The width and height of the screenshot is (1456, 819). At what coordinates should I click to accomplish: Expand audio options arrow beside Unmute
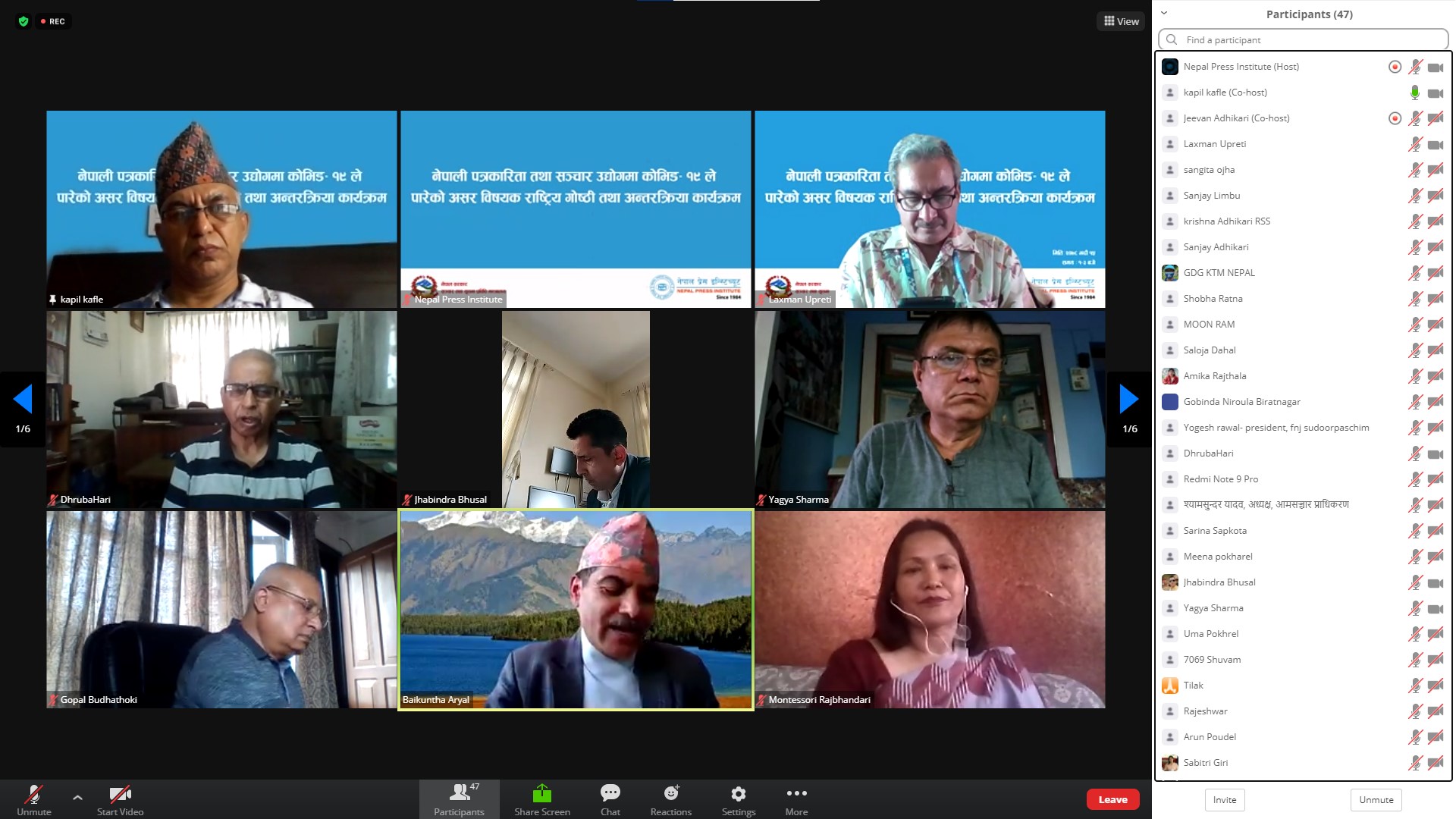[77, 797]
